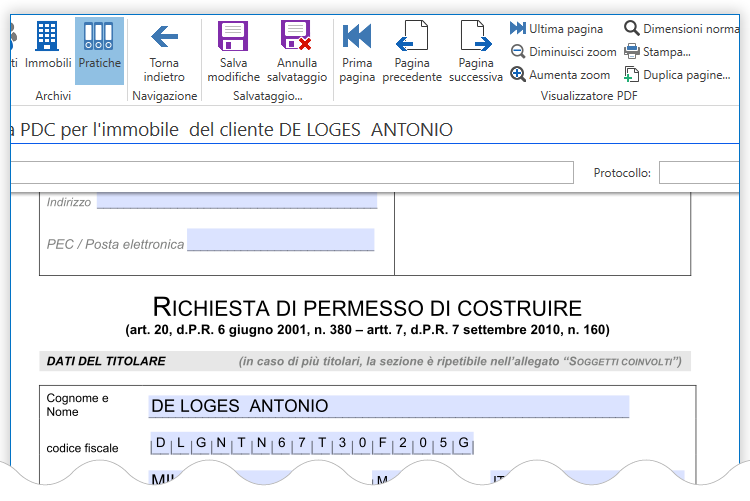This screenshot has height=501, width=750.
Task: Cancel saving with Annulla salvataggio
Action: coord(297,51)
